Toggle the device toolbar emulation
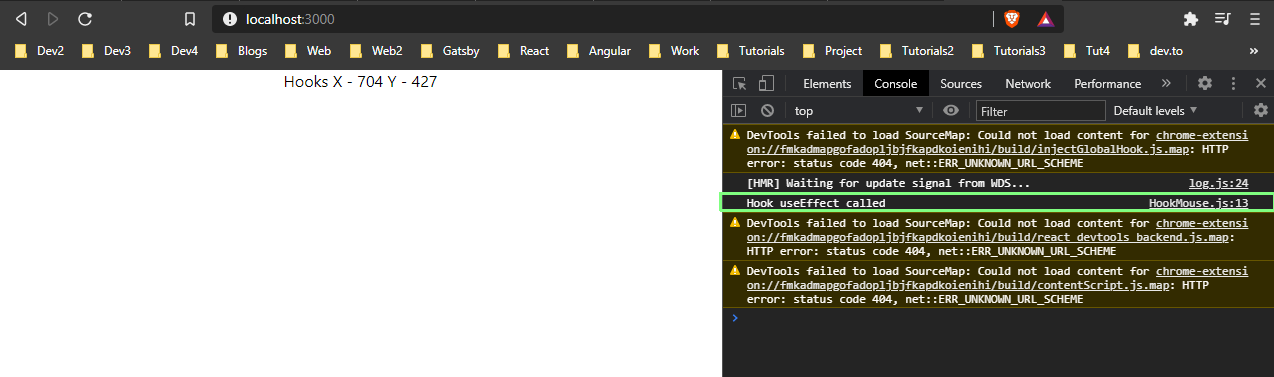 766,84
